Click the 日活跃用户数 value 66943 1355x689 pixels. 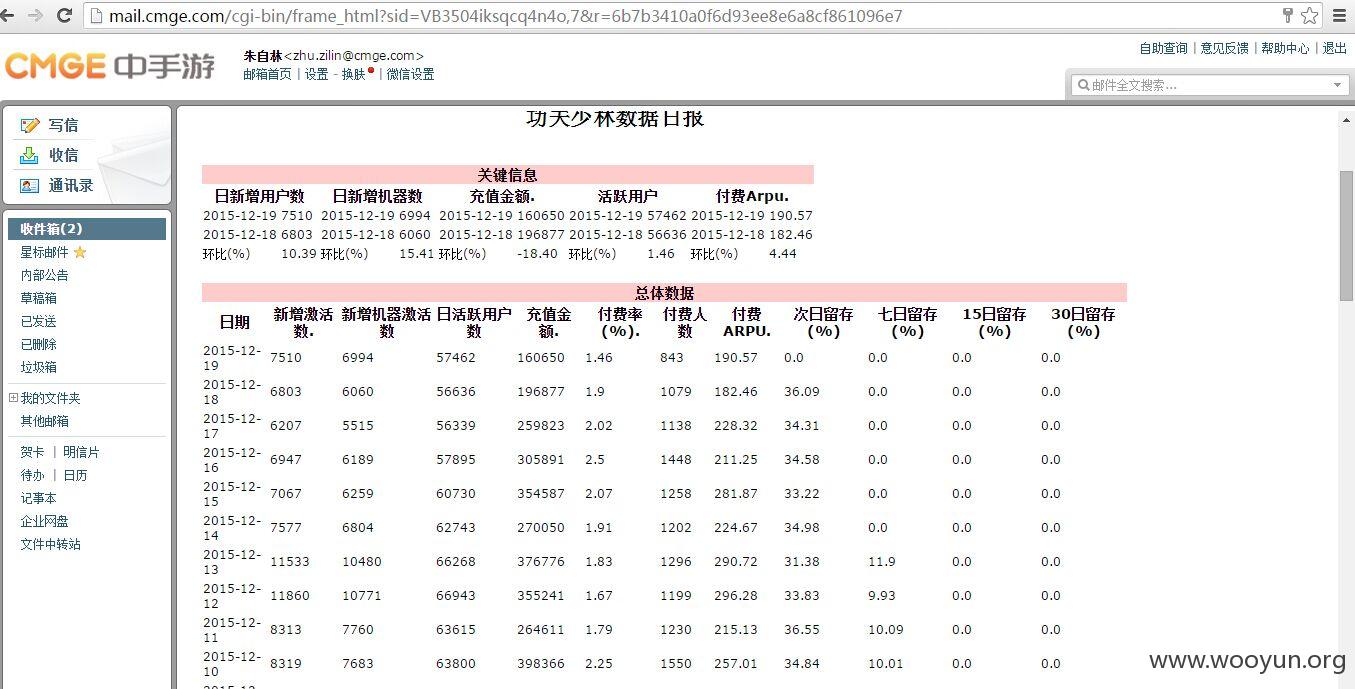(456, 595)
